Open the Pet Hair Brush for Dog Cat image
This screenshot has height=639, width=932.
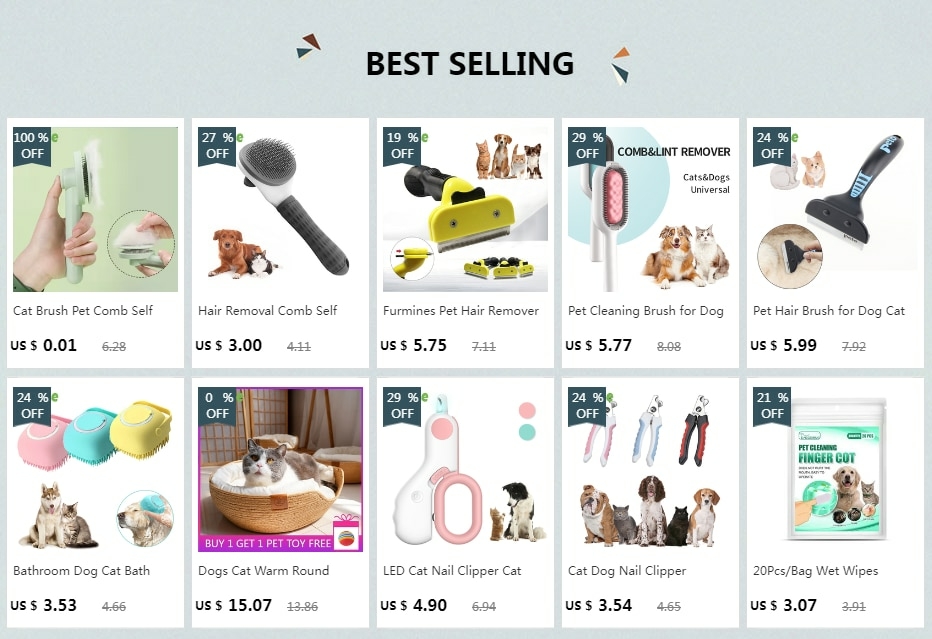[835, 209]
